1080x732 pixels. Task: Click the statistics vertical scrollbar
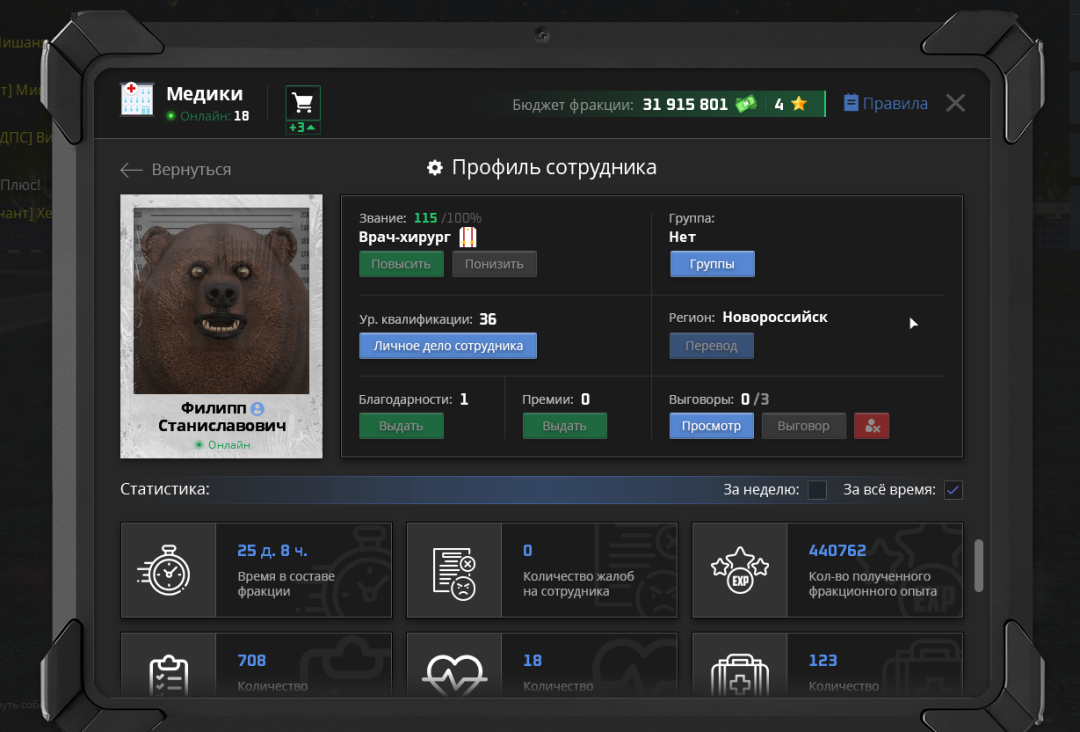pyautogui.click(x=978, y=565)
